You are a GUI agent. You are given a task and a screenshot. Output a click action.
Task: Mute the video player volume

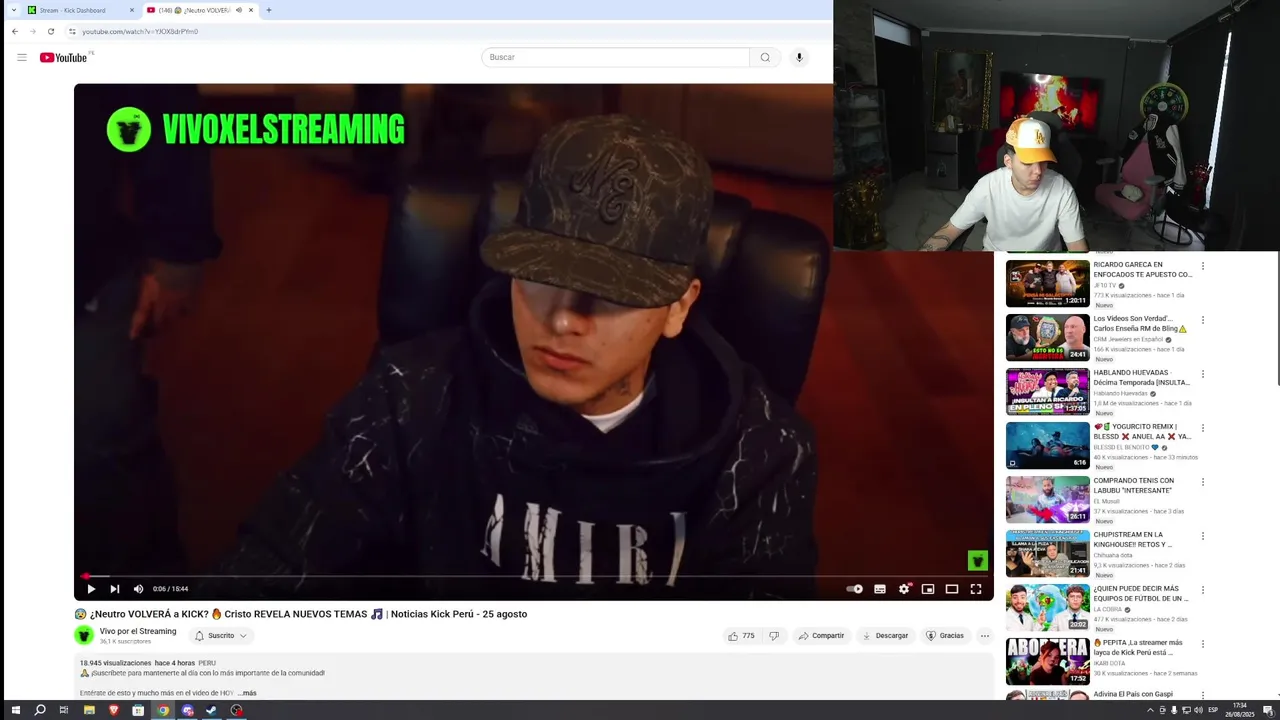tap(138, 589)
